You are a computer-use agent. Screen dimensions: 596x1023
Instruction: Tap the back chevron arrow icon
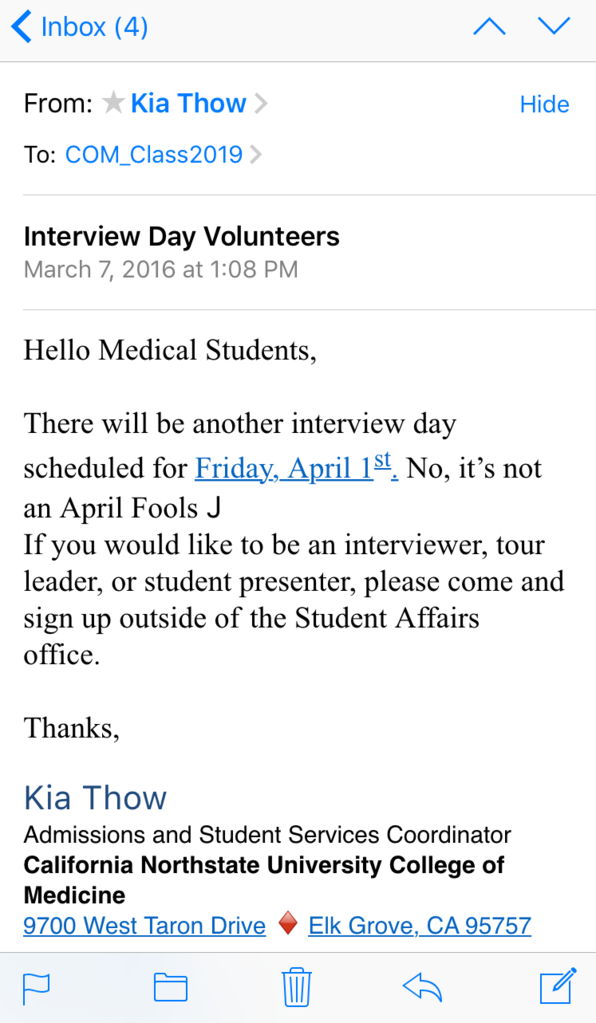21,27
